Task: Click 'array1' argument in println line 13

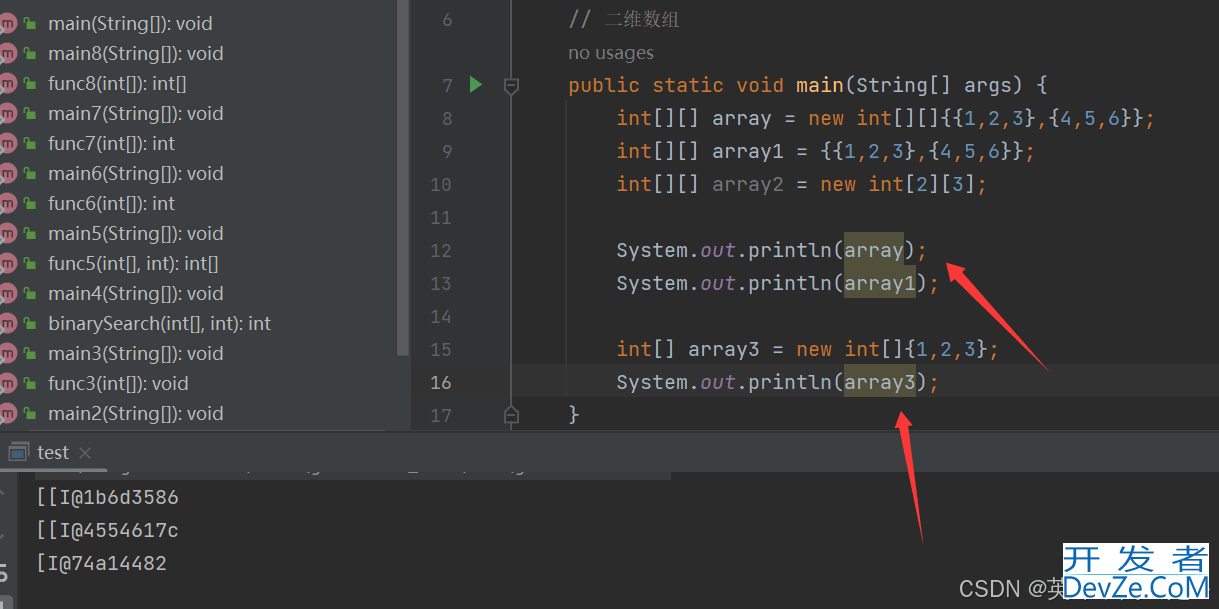Action: (x=880, y=284)
